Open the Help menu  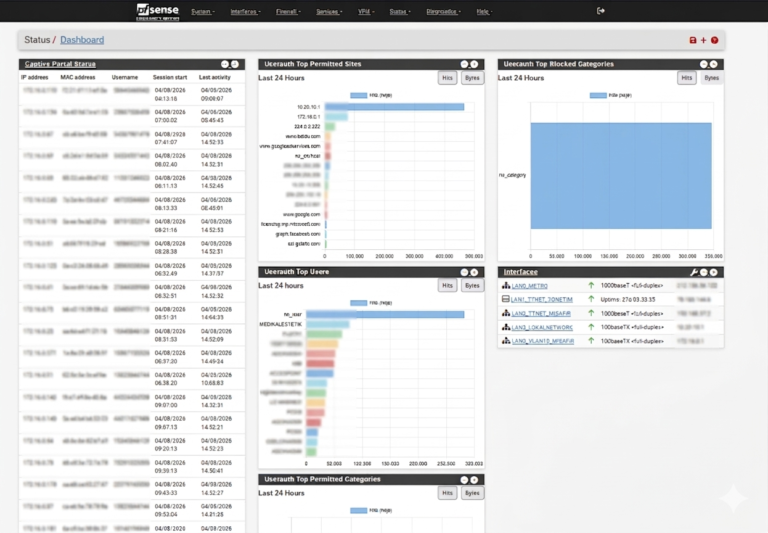[x=484, y=11]
